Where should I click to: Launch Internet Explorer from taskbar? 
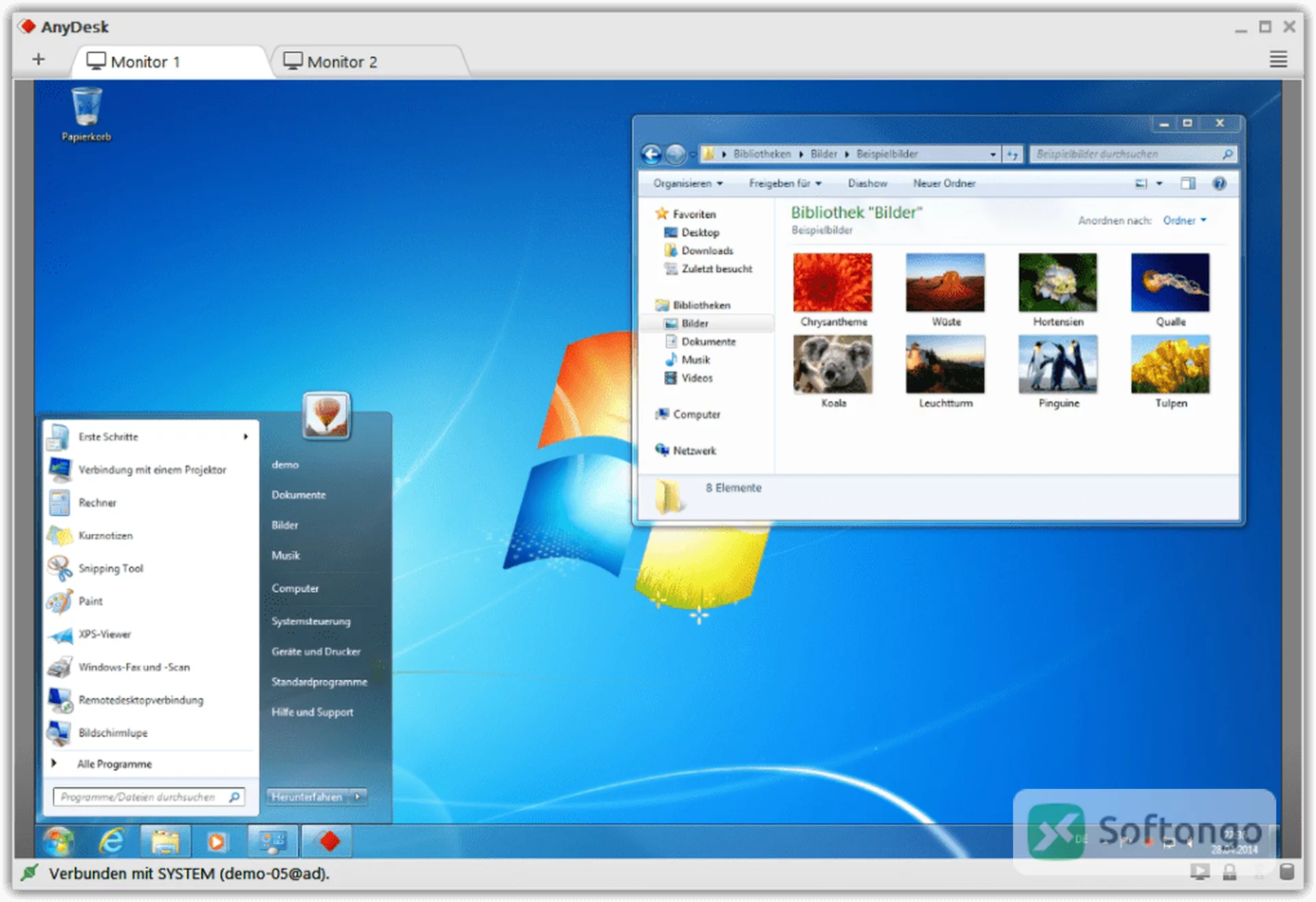point(111,841)
